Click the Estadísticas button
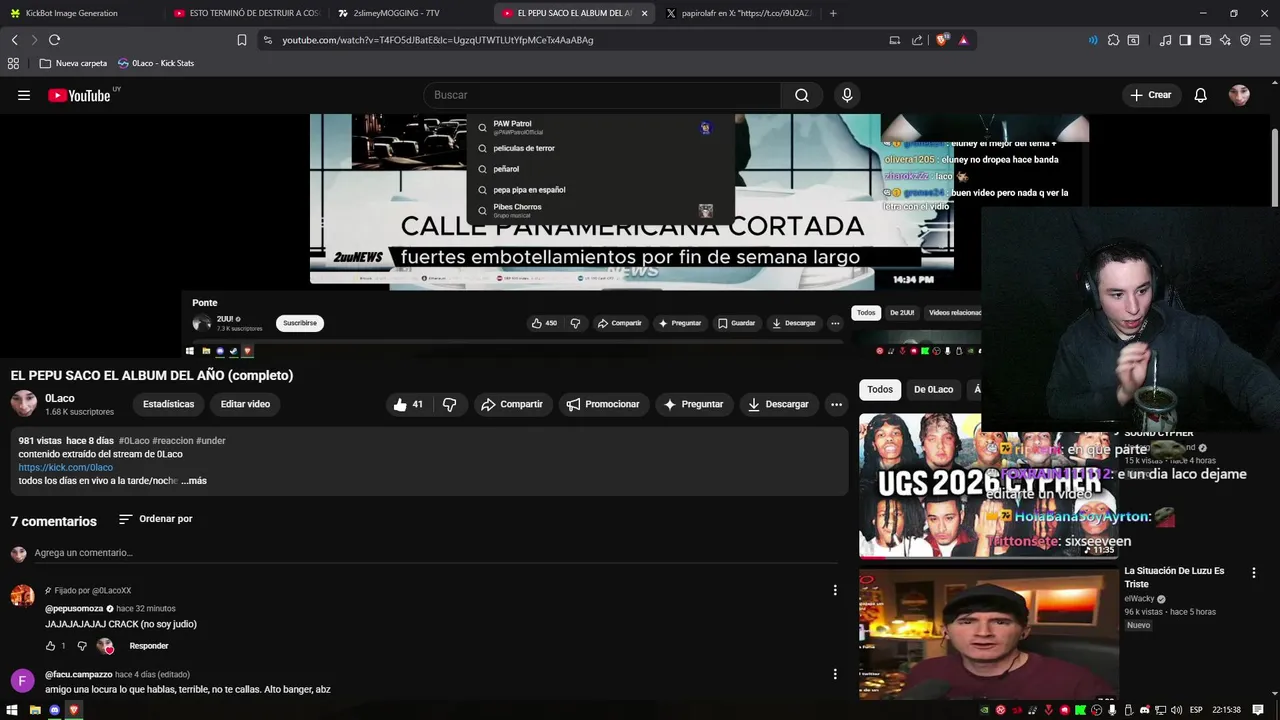 click(168, 404)
